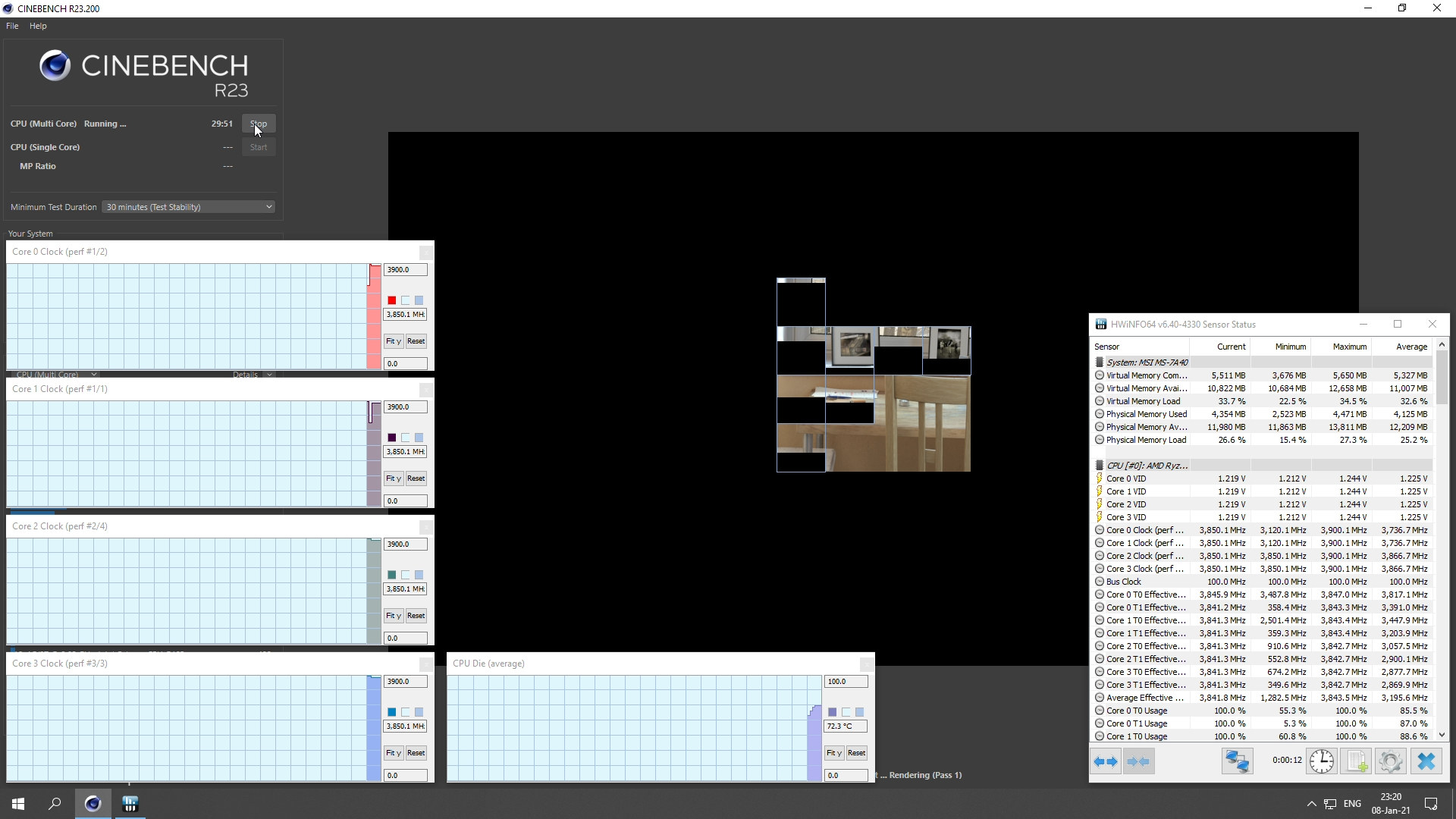
Task: Click the HWiNFO expand columns arrows icon
Action: pos(1106,761)
